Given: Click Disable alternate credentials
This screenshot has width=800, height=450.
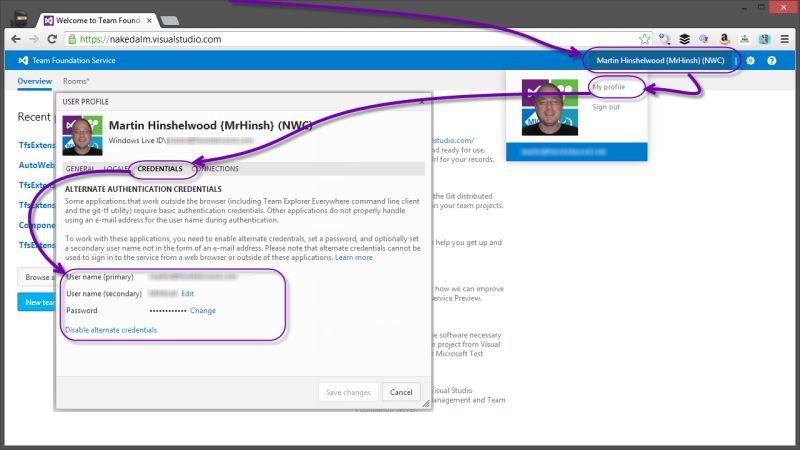Looking at the screenshot, I should coord(111,330).
